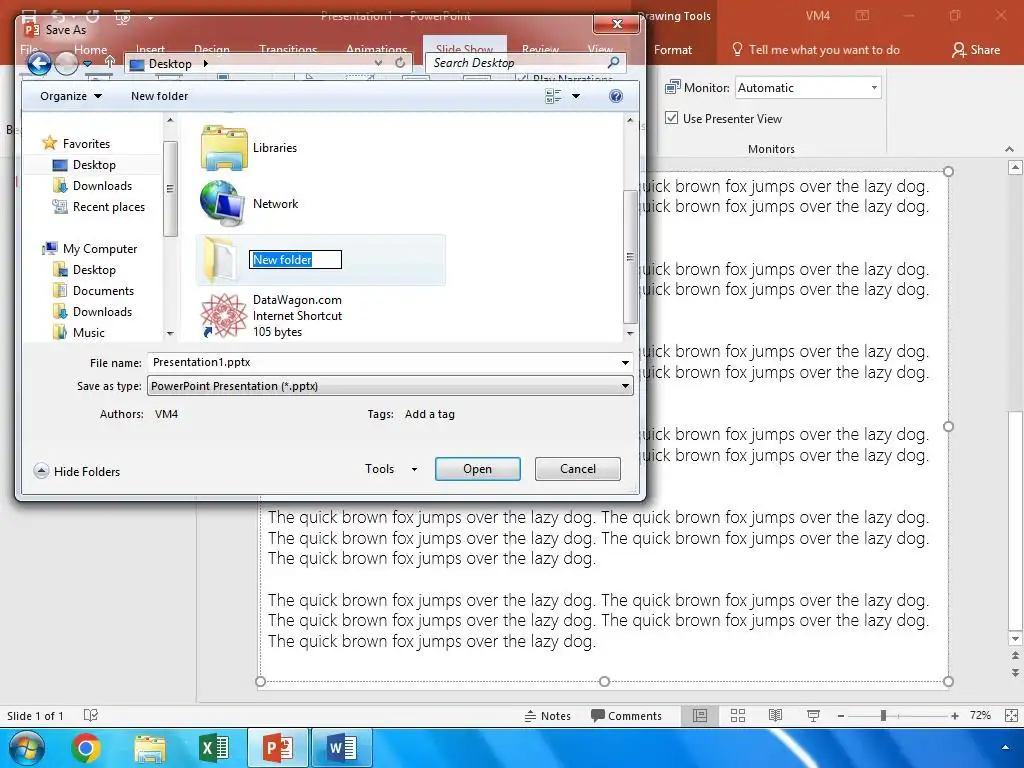
Task: Adjust the zoom slider handle
Action: [883, 716]
